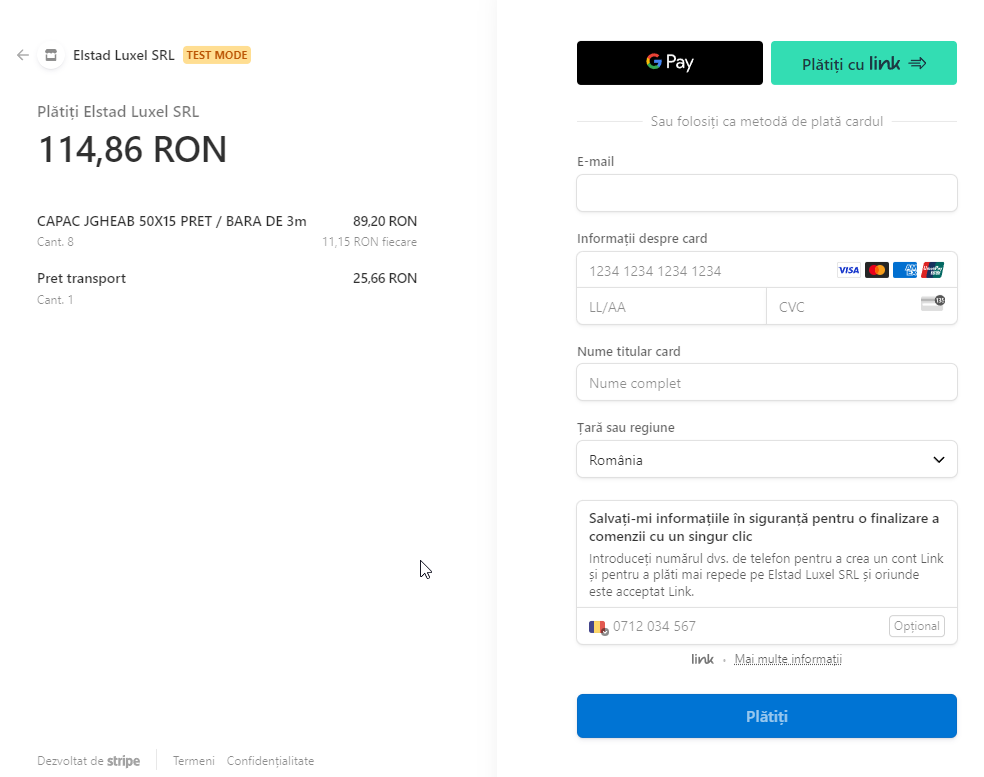Expand the Țară sau regiune dropdown
Screen dimensions: 984x777
pos(767,459)
